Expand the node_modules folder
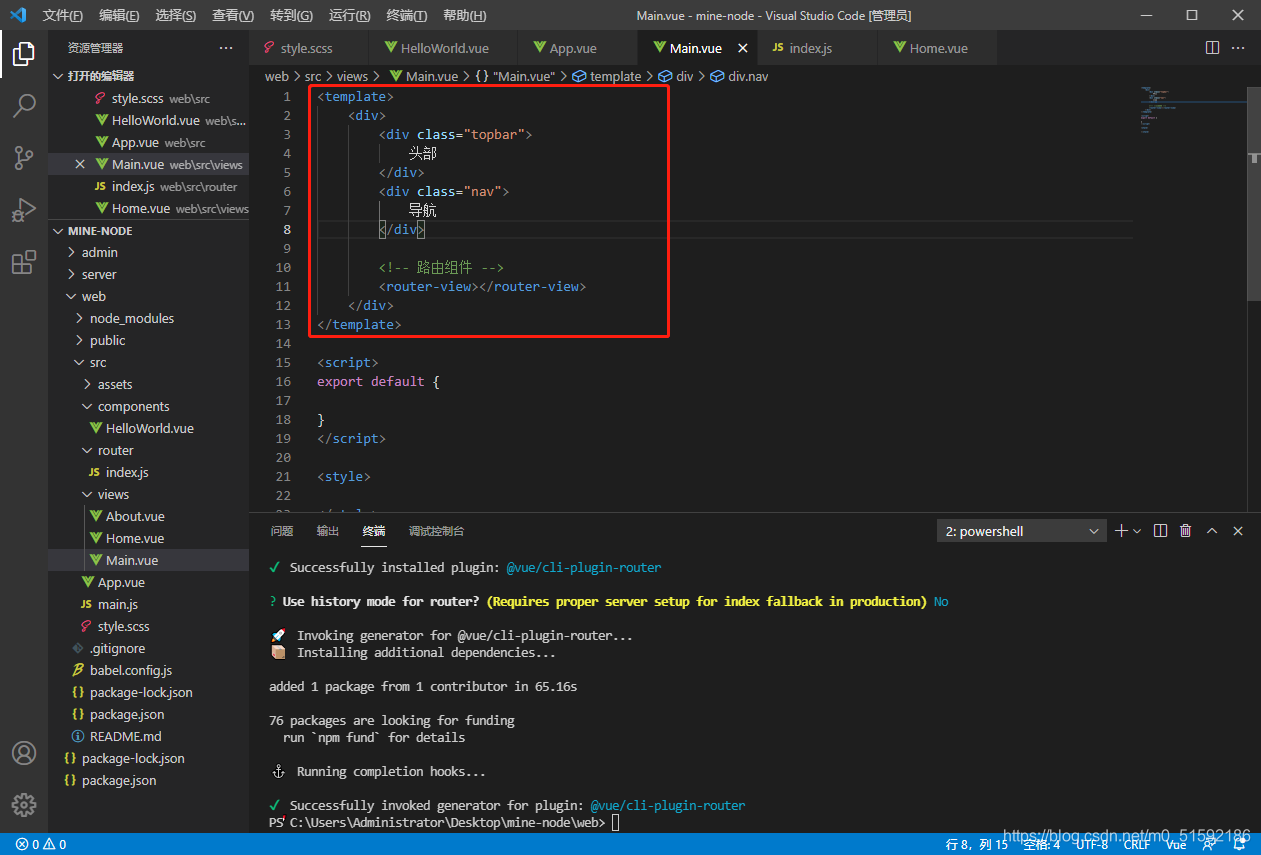1261x855 pixels. pos(131,318)
